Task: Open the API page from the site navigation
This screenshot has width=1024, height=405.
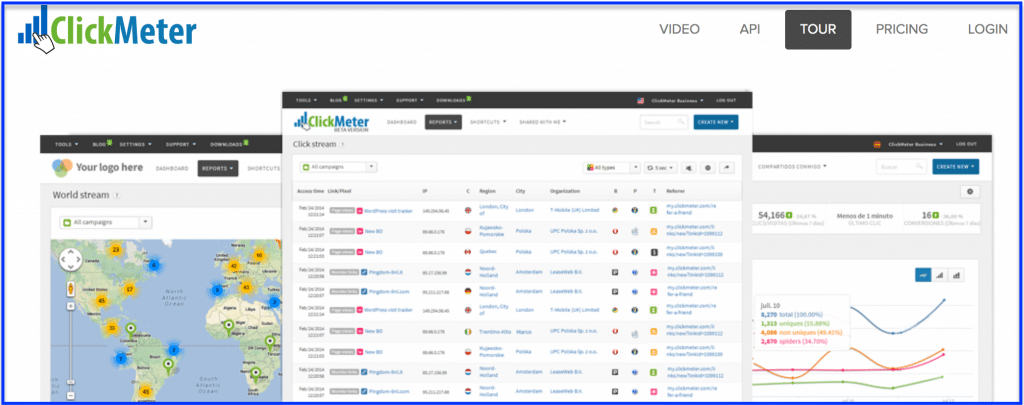Action: [750, 29]
